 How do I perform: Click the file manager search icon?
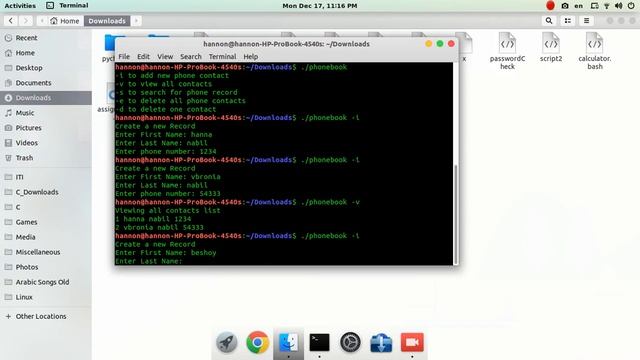[x=549, y=21]
